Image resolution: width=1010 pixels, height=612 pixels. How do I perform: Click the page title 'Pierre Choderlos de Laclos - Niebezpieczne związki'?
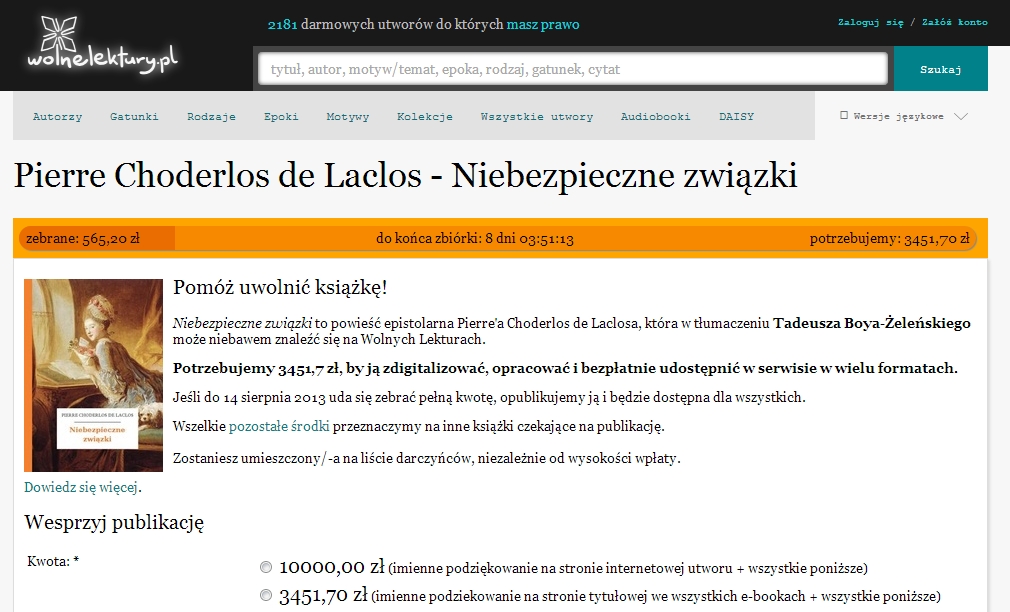pyautogui.click(x=406, y=175)
